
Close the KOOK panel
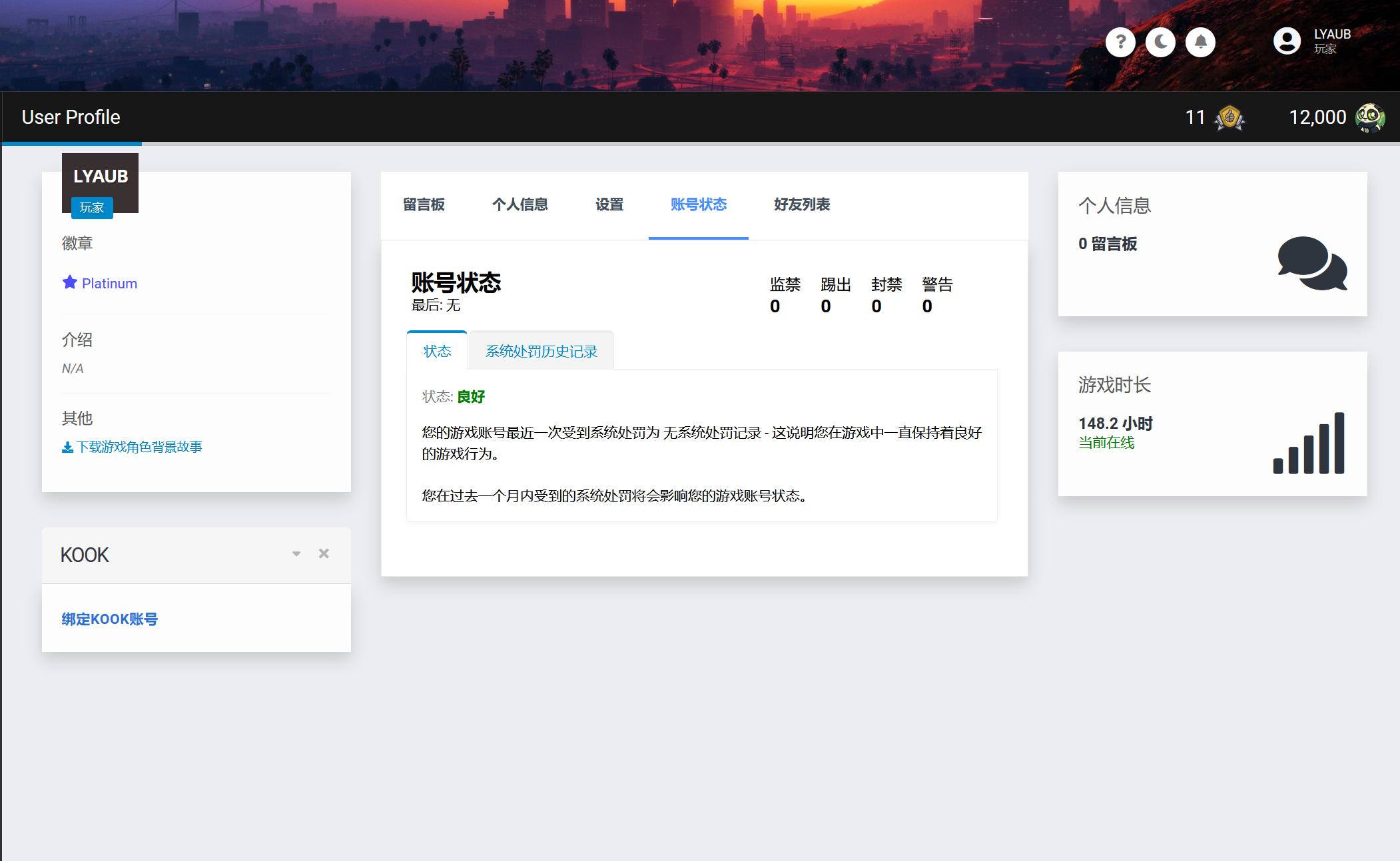[x=324, y=554]
